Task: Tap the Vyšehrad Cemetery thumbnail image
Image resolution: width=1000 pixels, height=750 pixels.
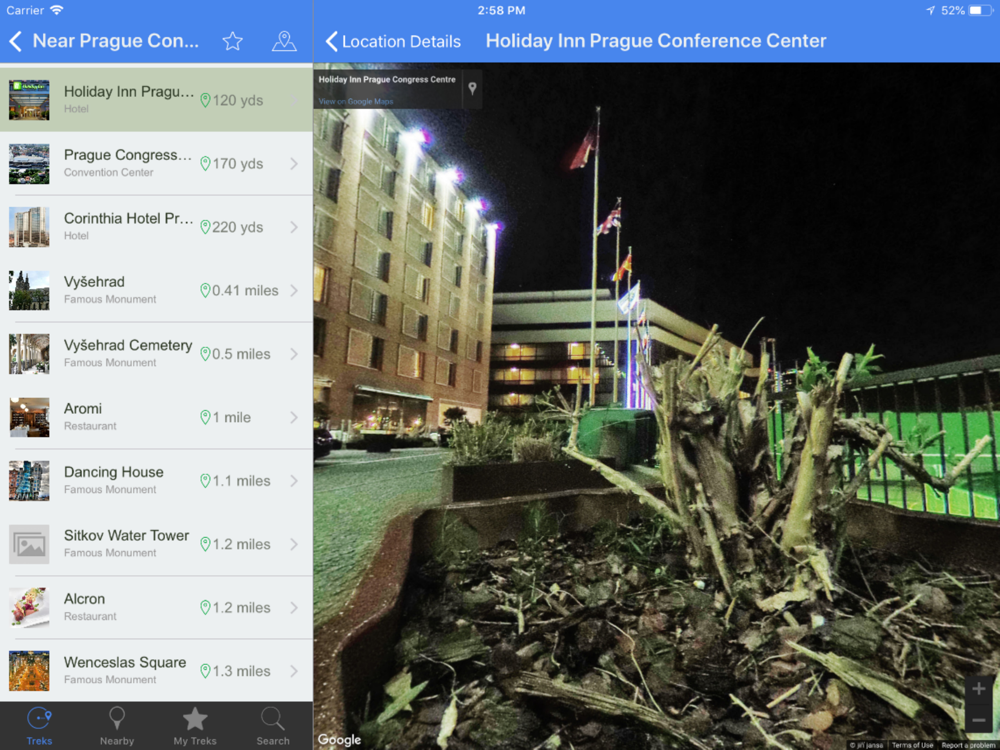Action: click(x=29, y=354)
